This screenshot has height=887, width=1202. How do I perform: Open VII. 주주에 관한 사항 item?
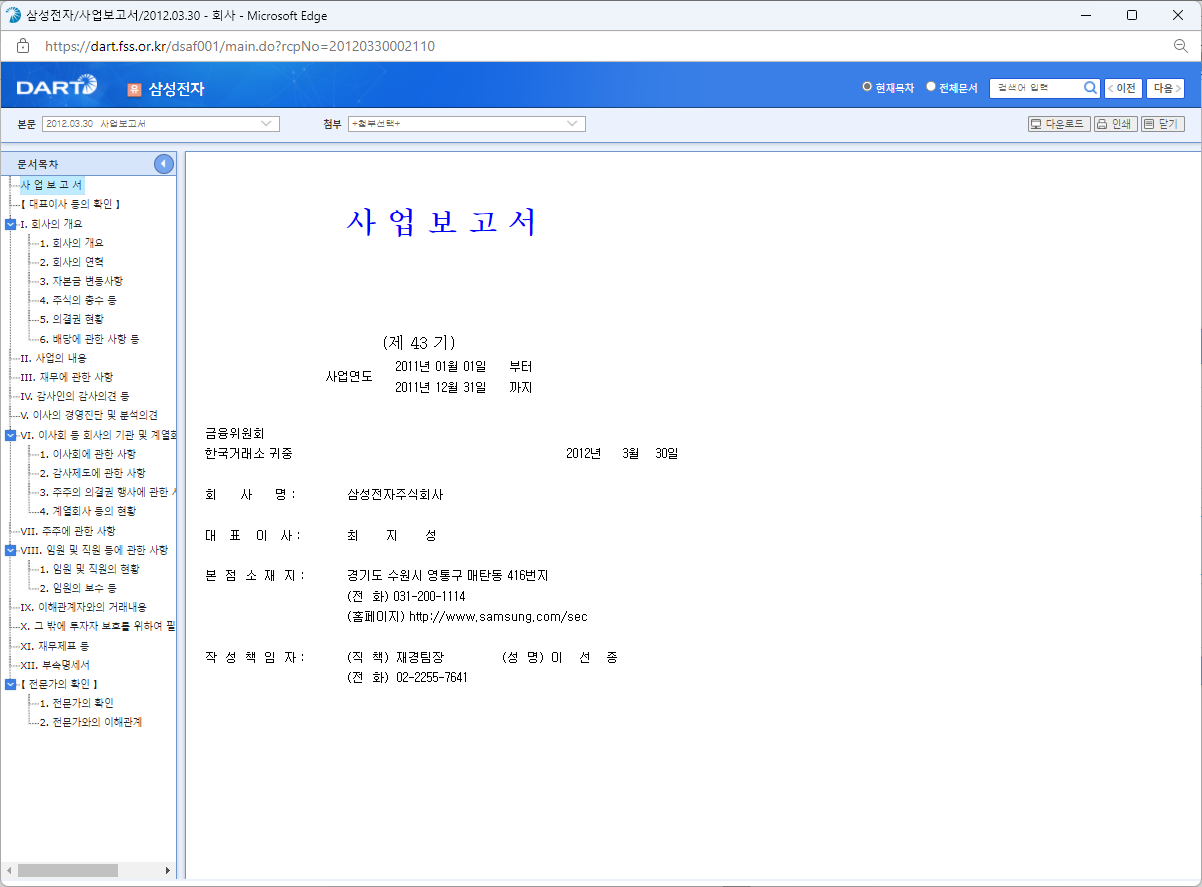click(67, 531)
